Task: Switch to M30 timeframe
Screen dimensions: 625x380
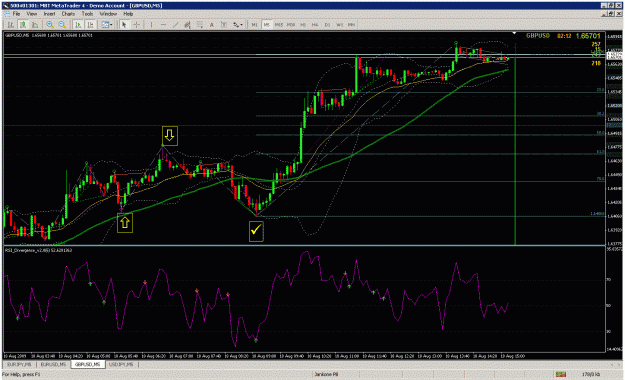Action: pos(291,25)
